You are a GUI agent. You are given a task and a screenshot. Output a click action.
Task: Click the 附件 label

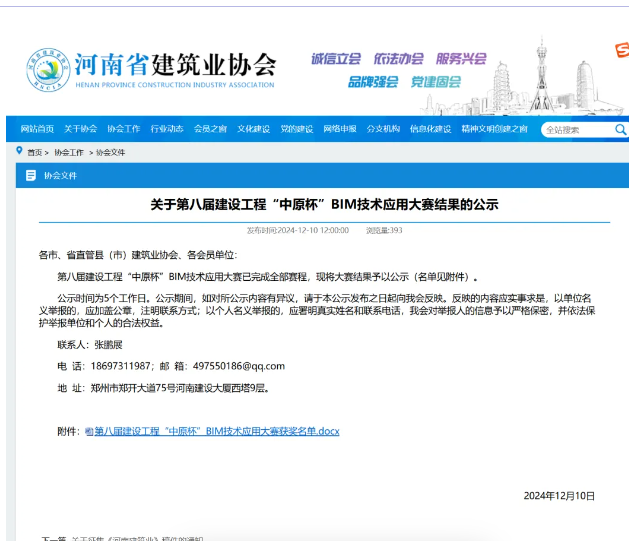69,432
